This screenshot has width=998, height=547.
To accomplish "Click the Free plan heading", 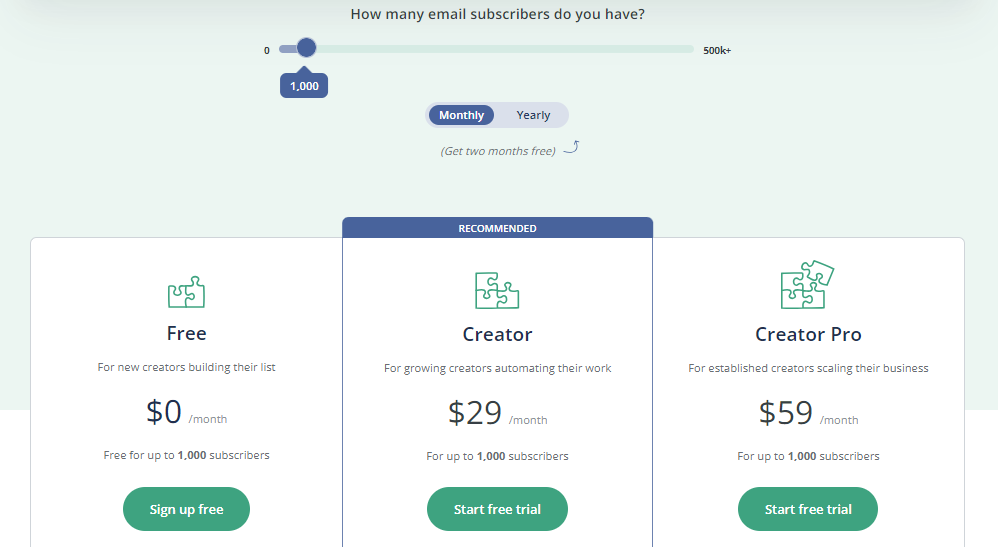I will pyautogui.click(x=186, y=333).
